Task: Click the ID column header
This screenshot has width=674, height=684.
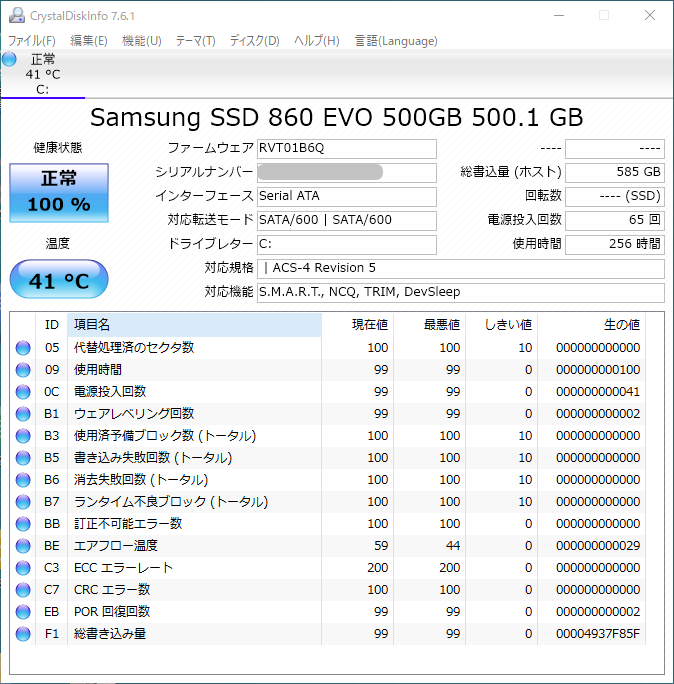Action: click(x=51, y=325)
